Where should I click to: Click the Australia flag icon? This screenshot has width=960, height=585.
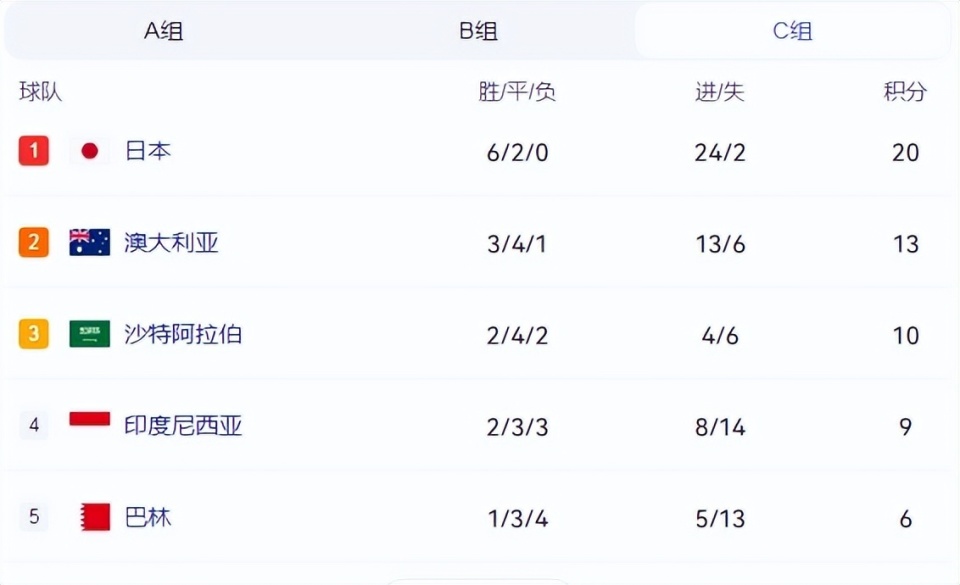tap(89, 242)
